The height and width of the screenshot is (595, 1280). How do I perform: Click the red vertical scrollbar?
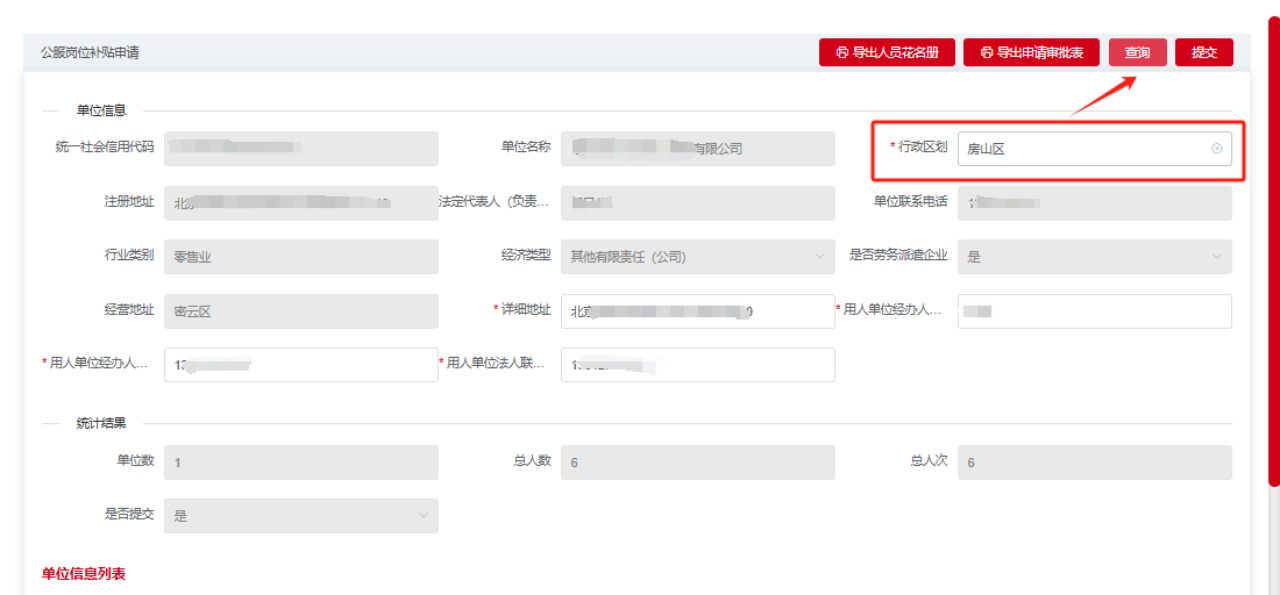(1273, 250)
